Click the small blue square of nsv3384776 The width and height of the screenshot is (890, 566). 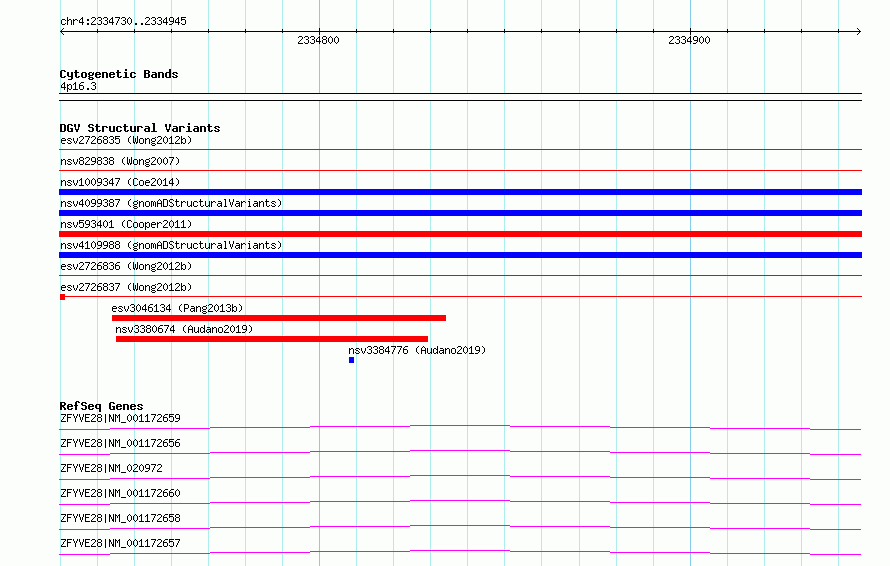click(x=351, y=360)
